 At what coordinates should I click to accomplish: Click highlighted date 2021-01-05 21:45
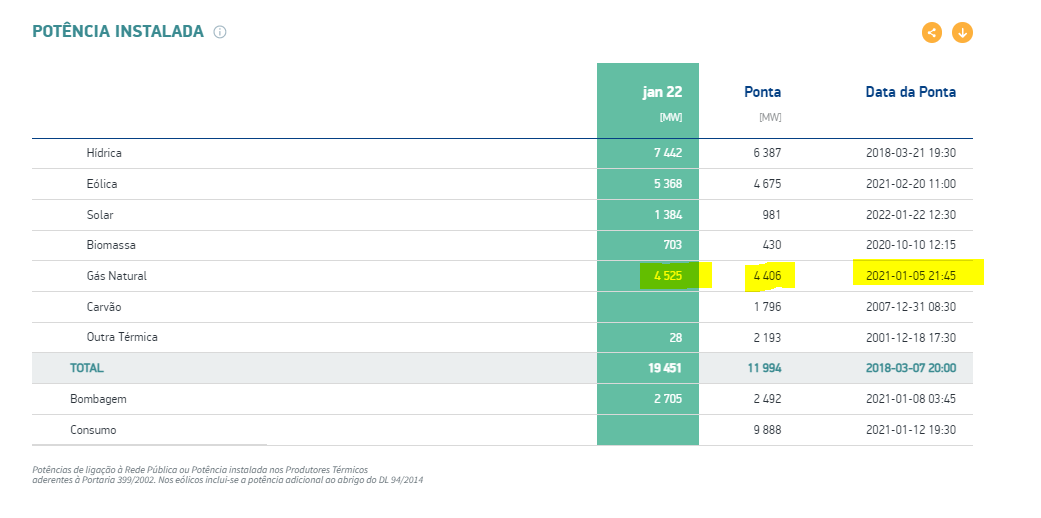(x=910, y=275)
